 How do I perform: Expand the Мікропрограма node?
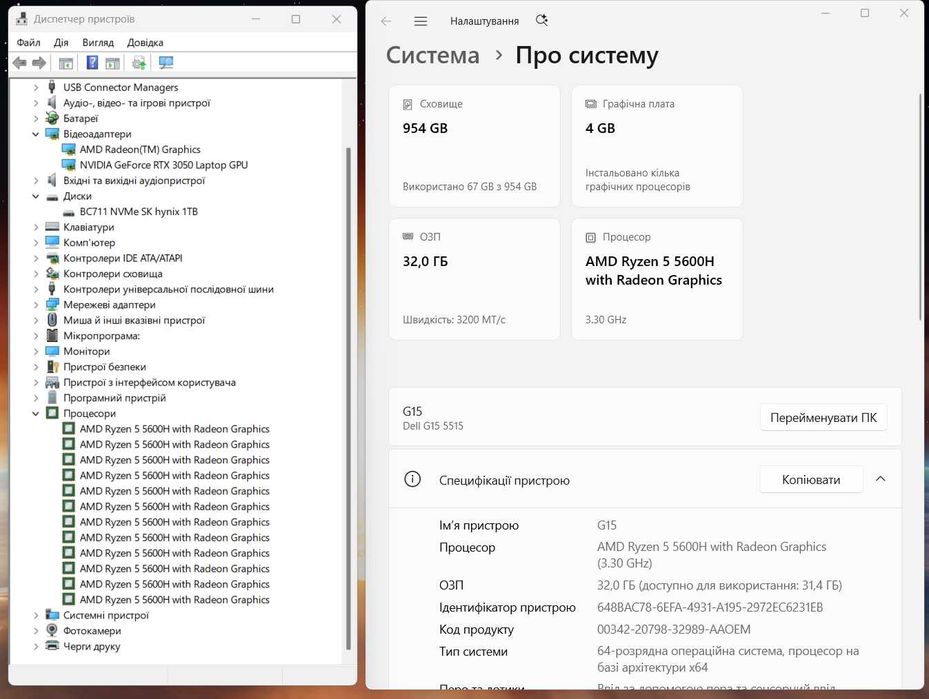click(36, 336)
